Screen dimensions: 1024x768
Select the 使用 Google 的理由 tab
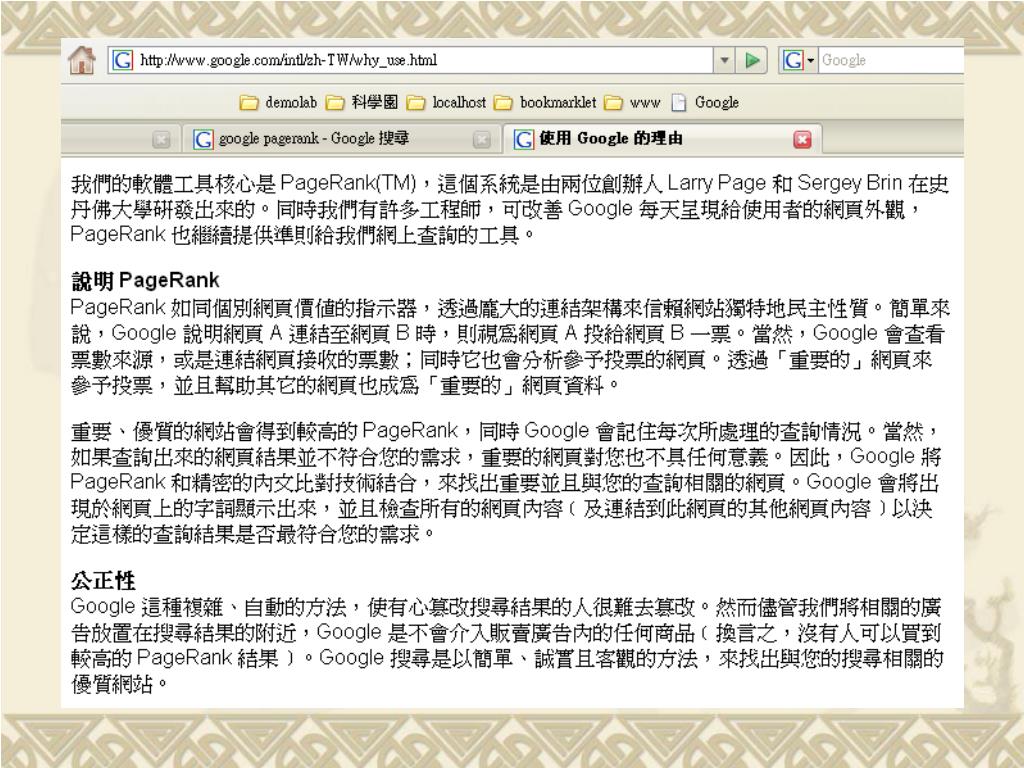pyautogui.click(x=662, y=138)
